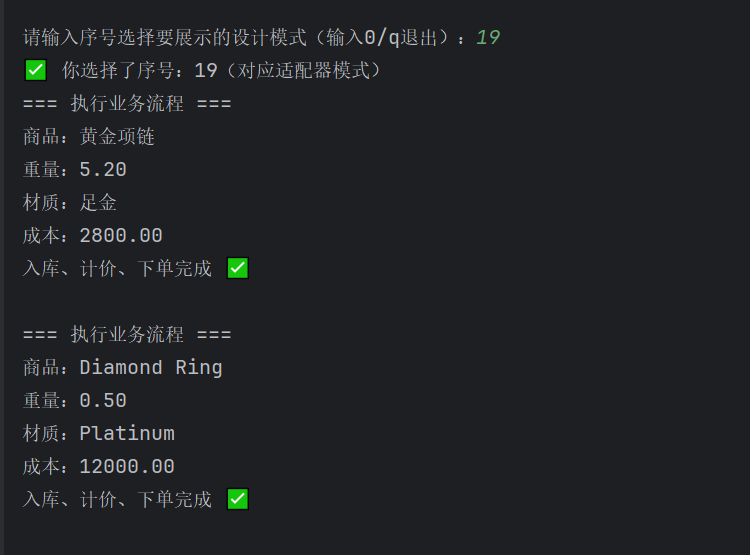The image size is (750, 555).
Task: Click the product name Diamond Ring
Action: (151, 368)
